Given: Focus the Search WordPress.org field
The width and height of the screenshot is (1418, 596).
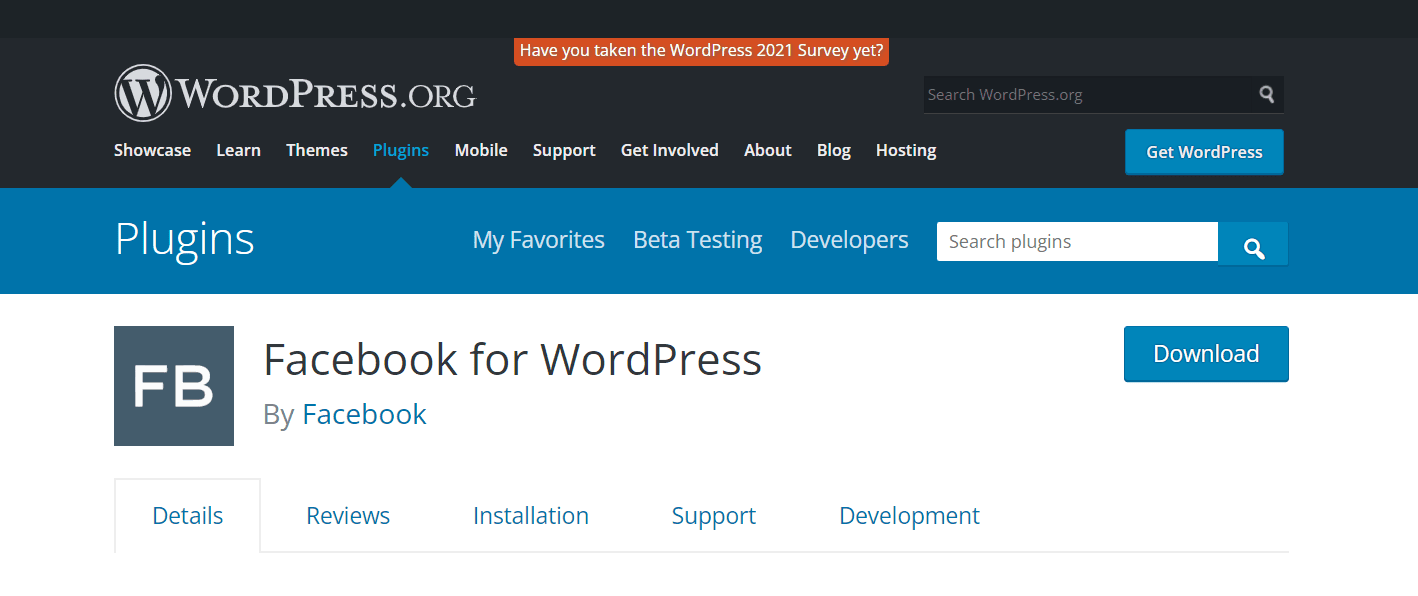Looking at the screenshot, I should click(x=1088, y=94).
